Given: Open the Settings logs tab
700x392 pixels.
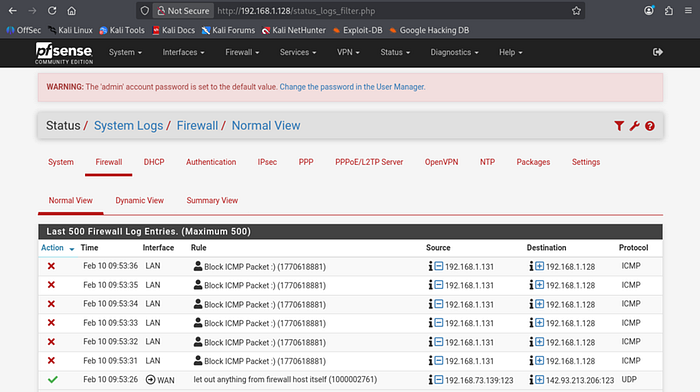Looking at the screenshot, I should (586, 162).
